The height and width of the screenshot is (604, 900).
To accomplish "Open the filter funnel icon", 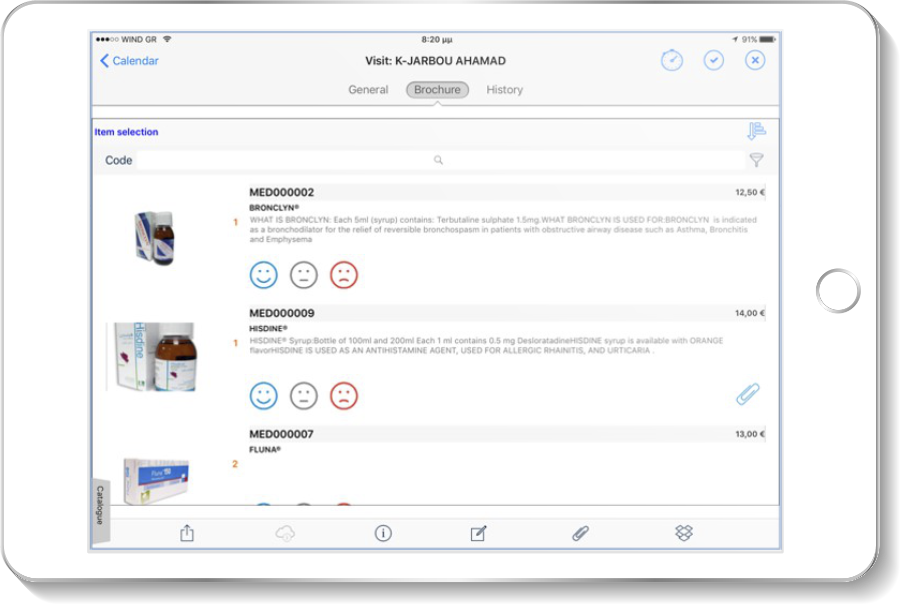I will point(757,160).
